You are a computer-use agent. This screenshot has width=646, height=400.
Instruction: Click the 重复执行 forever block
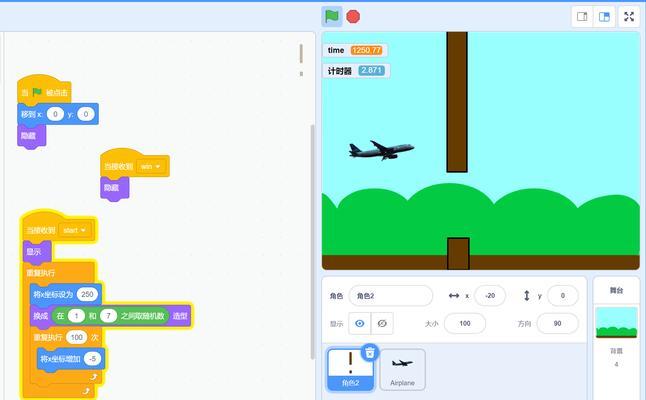click(x=40, y=273)
